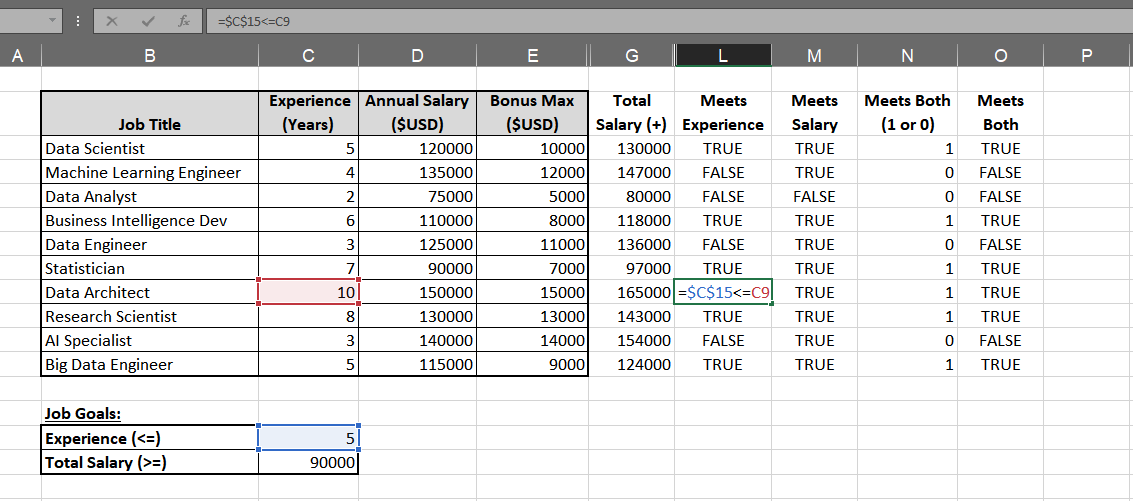
Task: Select the Data Engineer cell
Action: pyautogui.click(x=150, y=244)
